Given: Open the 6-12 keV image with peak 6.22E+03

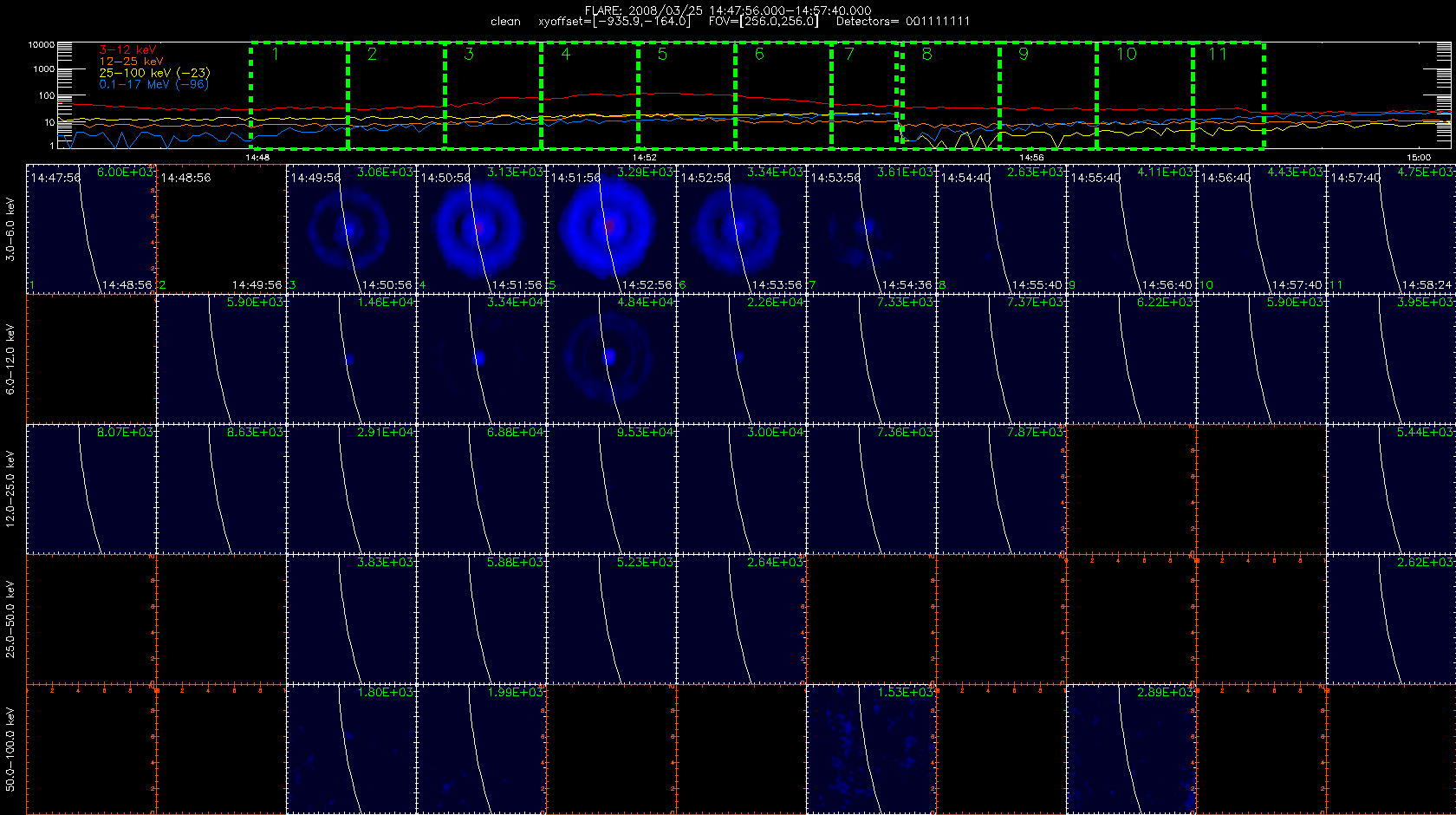Looking at the screenshot, I should click(1132, 359).
